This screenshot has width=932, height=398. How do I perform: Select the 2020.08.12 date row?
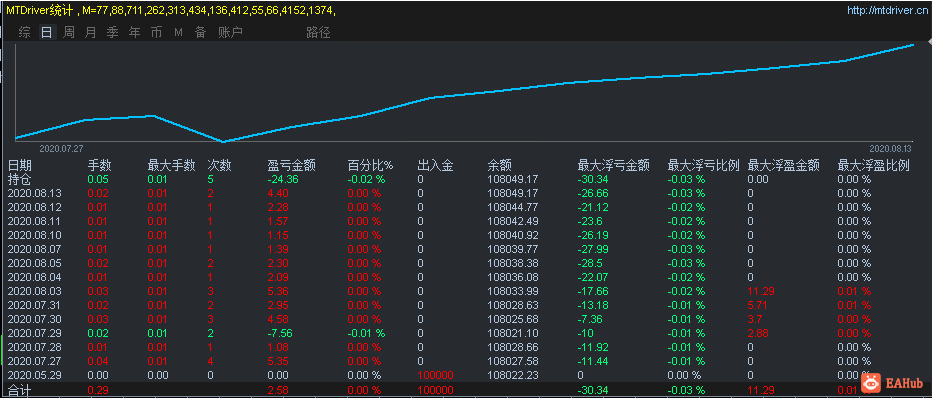466,207
